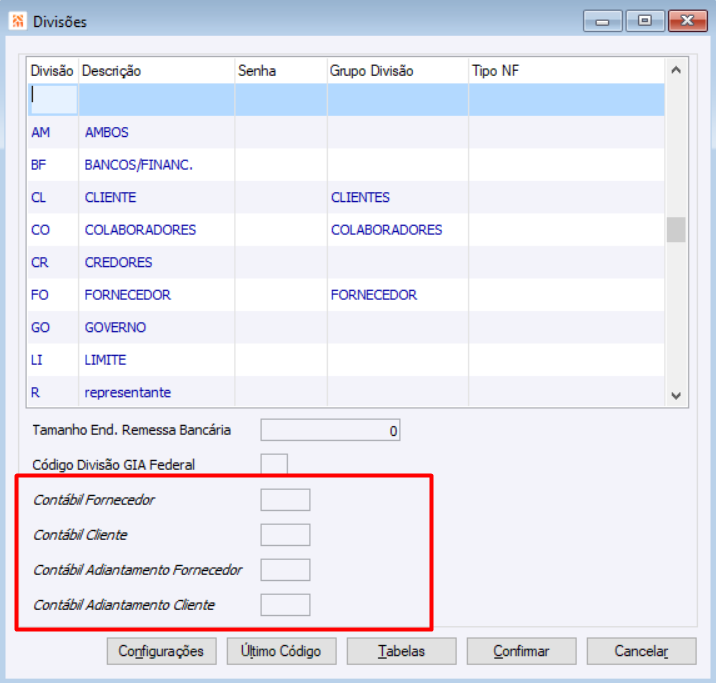
Task: Select the Contábil Adiantamento Cliente field
Action: tap(285, 605)
